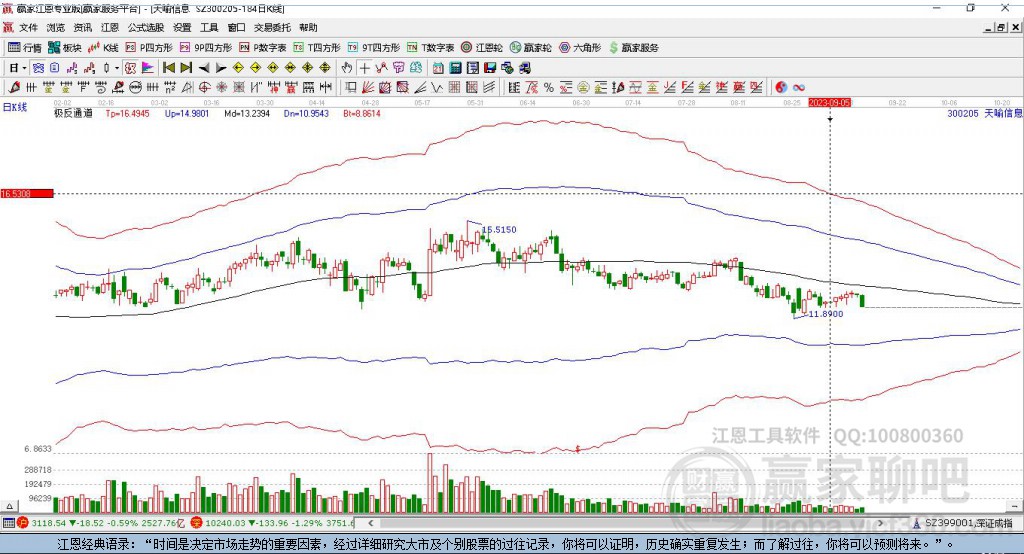Click the yin-yang ball icon
Viewport: 1024px width, 554px height.
[781, 88]
